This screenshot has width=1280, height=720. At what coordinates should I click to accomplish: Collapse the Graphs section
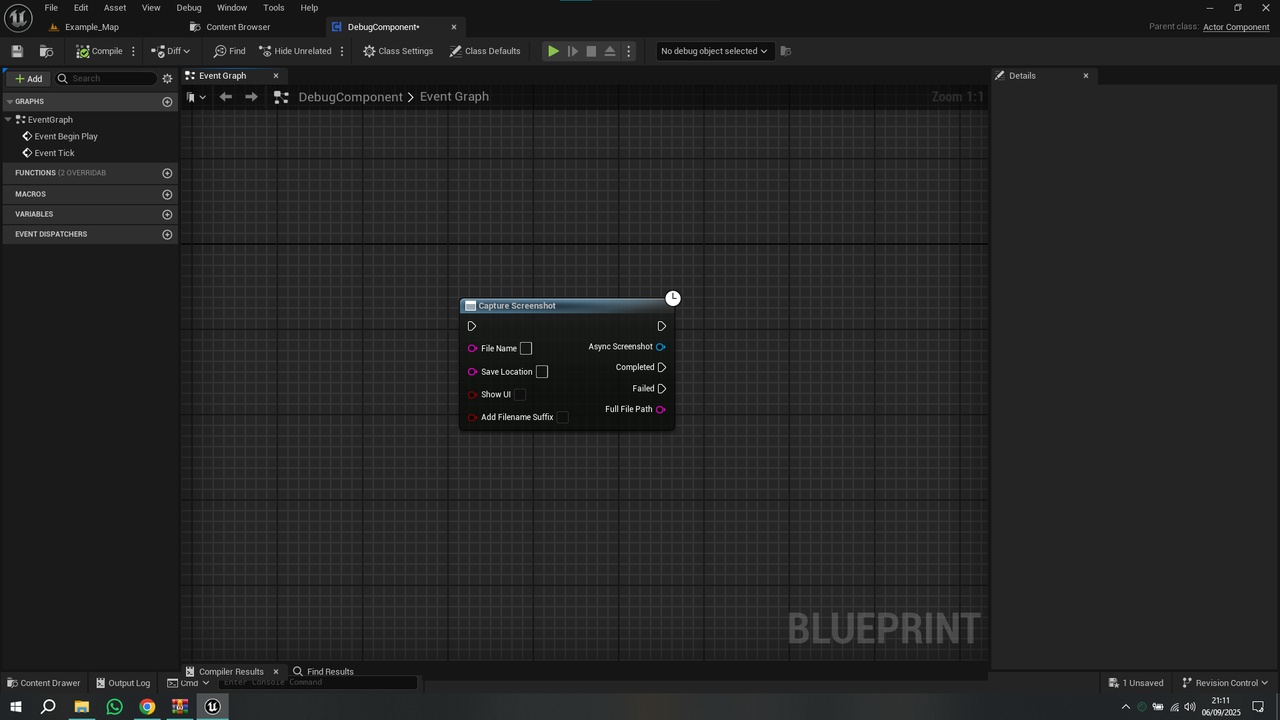pyautogui.click(x=9, y=101)
